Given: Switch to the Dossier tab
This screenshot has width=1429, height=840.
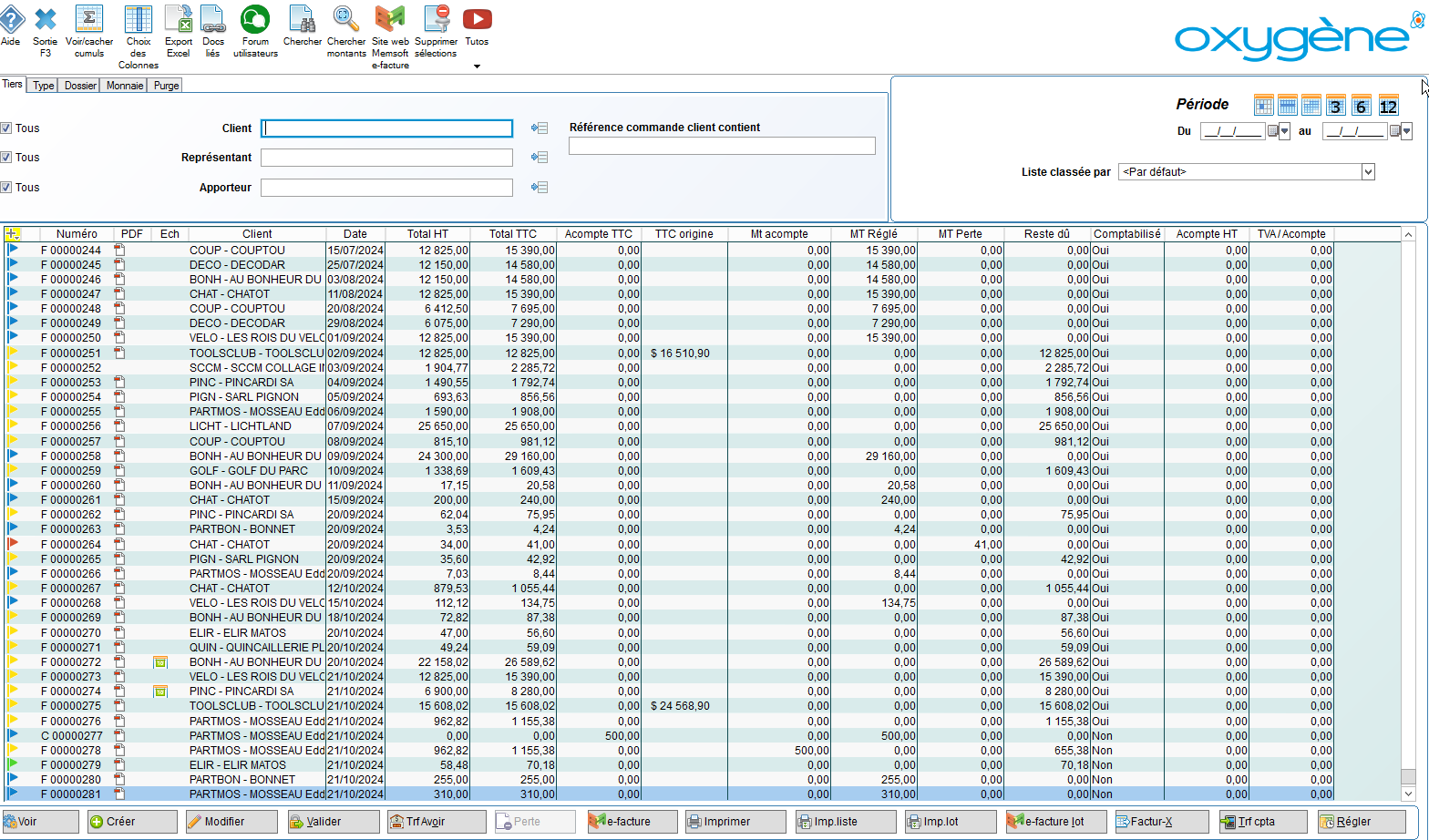Looking at the screenshot, I should (x=80, y=86).
